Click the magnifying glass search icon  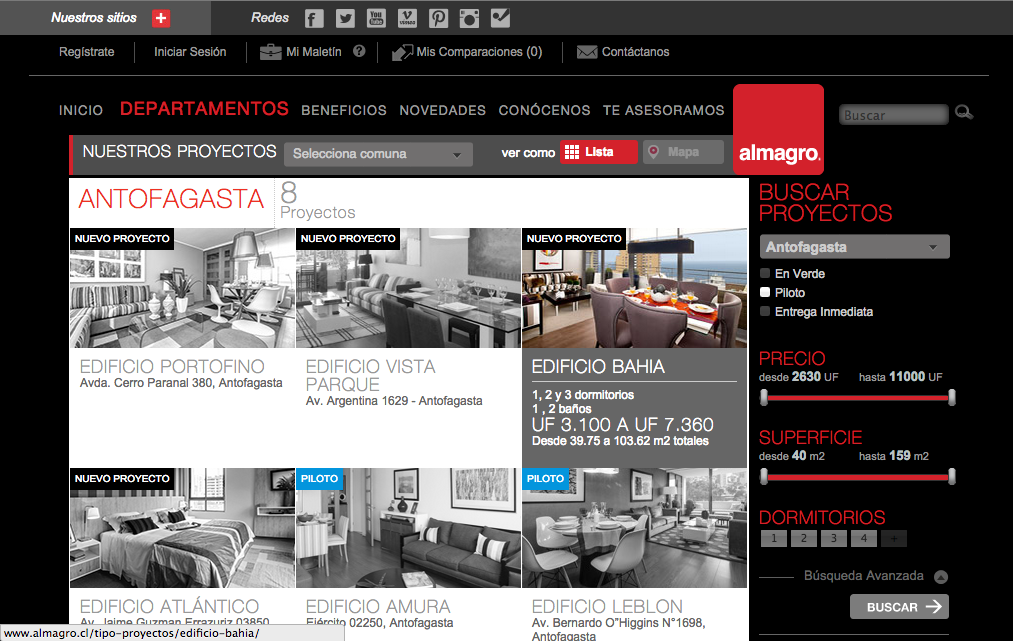[x=964, y=112]
